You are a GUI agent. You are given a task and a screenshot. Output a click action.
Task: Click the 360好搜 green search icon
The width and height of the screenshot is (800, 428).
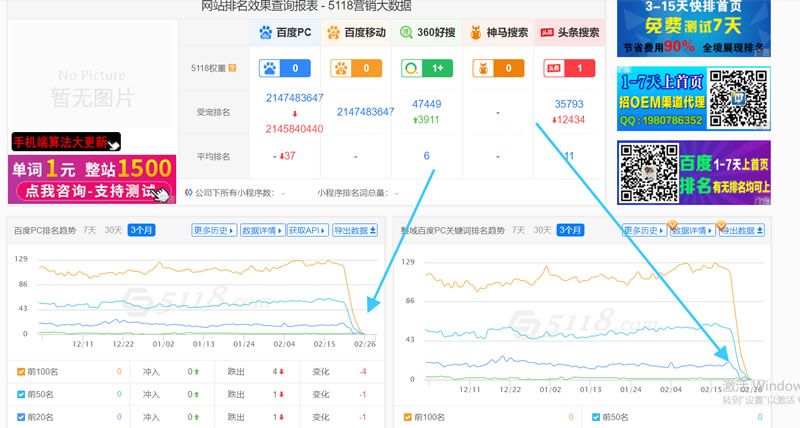point(406,33)
